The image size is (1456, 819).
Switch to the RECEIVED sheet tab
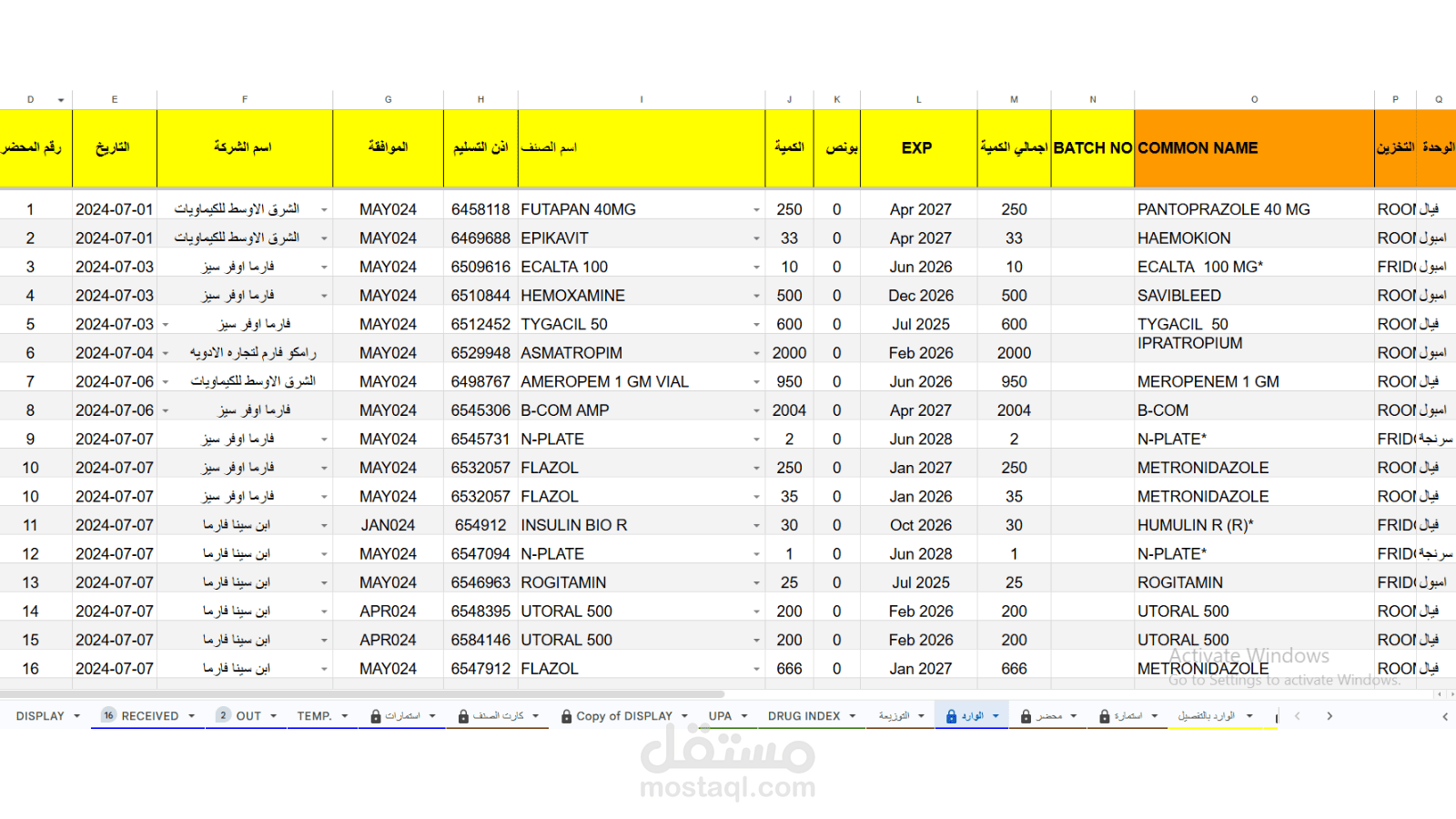tap(150, 716)
